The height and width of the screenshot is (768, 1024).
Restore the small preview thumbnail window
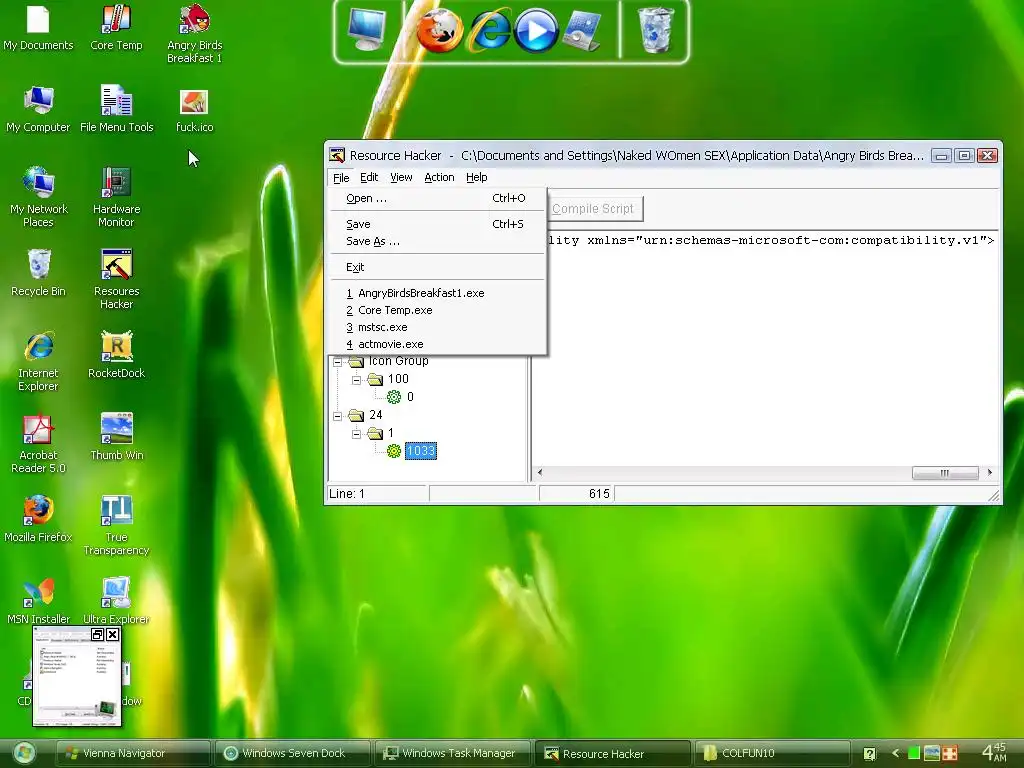point(97,634)
